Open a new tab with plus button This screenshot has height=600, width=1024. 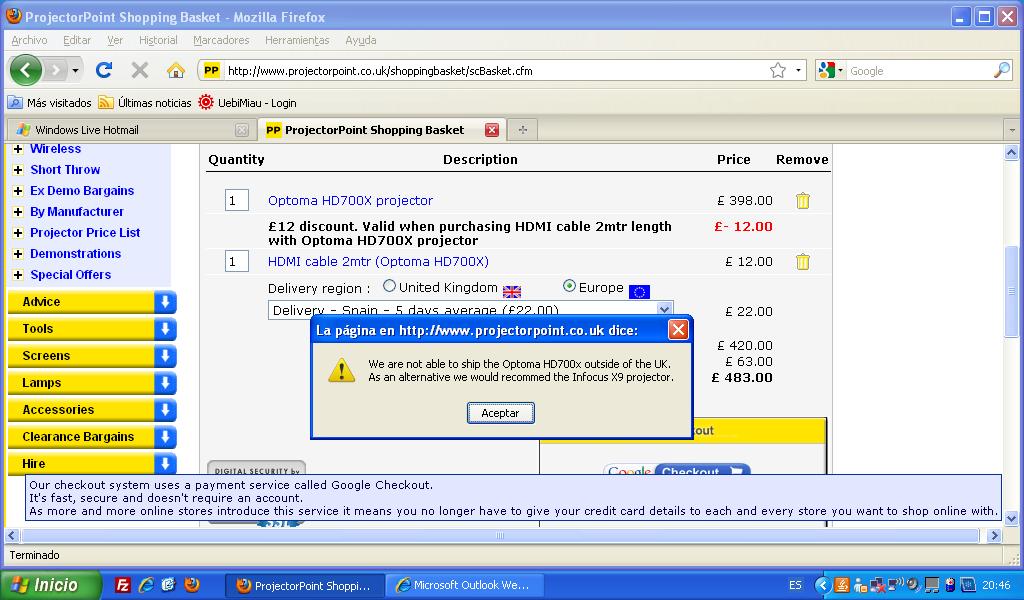tap(522, 130)
